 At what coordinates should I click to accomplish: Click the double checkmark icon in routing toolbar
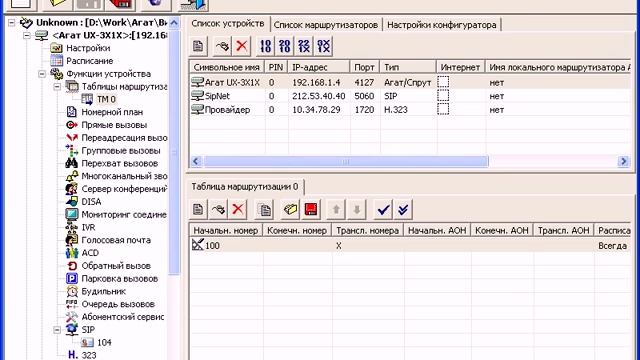point(403,209)
